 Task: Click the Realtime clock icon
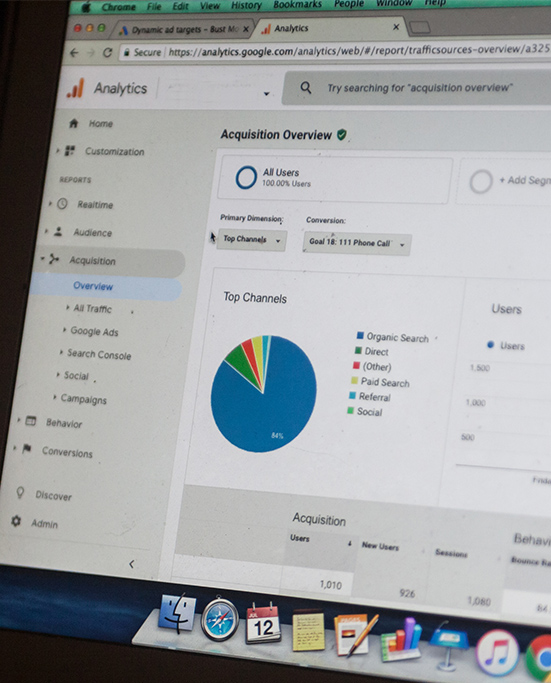click(62, 203)
